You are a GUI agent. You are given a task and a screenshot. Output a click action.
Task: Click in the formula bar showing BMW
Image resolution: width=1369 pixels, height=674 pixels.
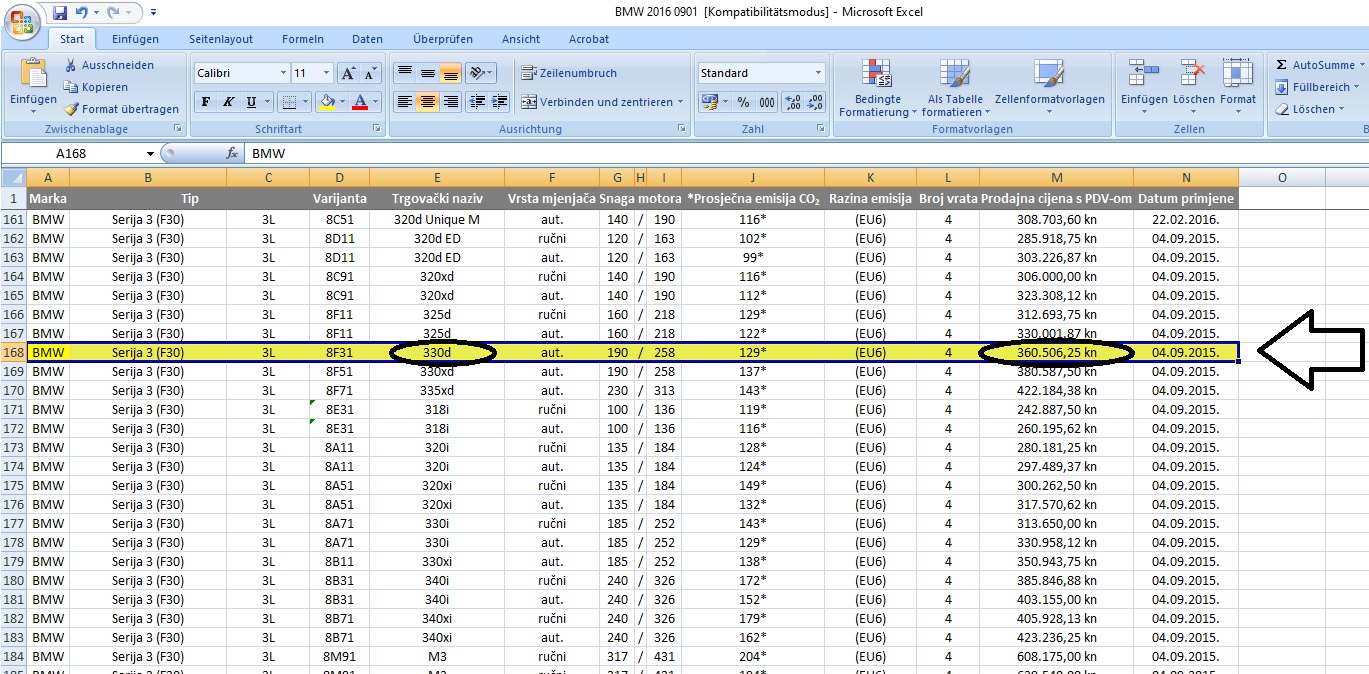click(805, 153)
